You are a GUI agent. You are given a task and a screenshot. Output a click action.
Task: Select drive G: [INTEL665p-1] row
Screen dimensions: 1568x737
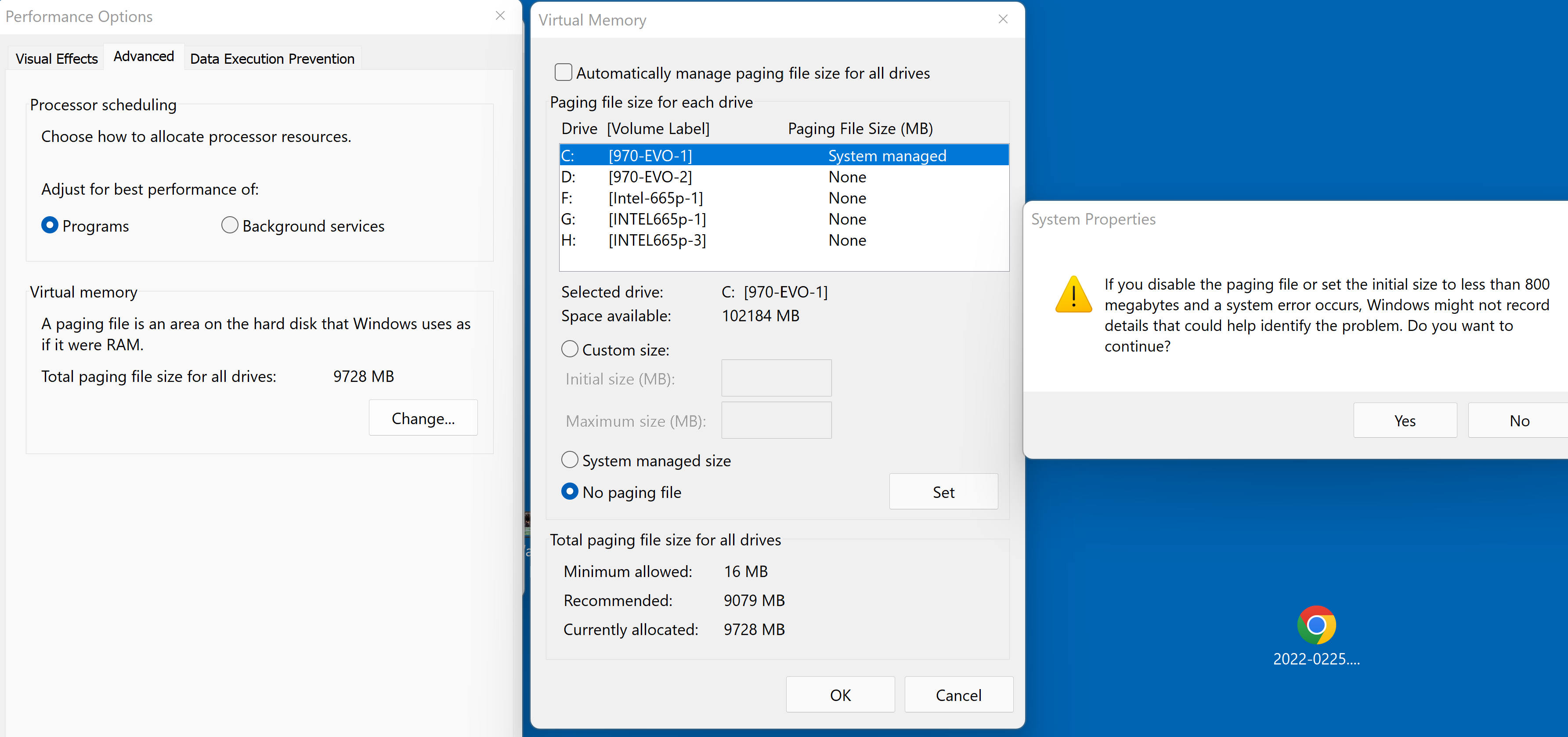click(784, 219)
